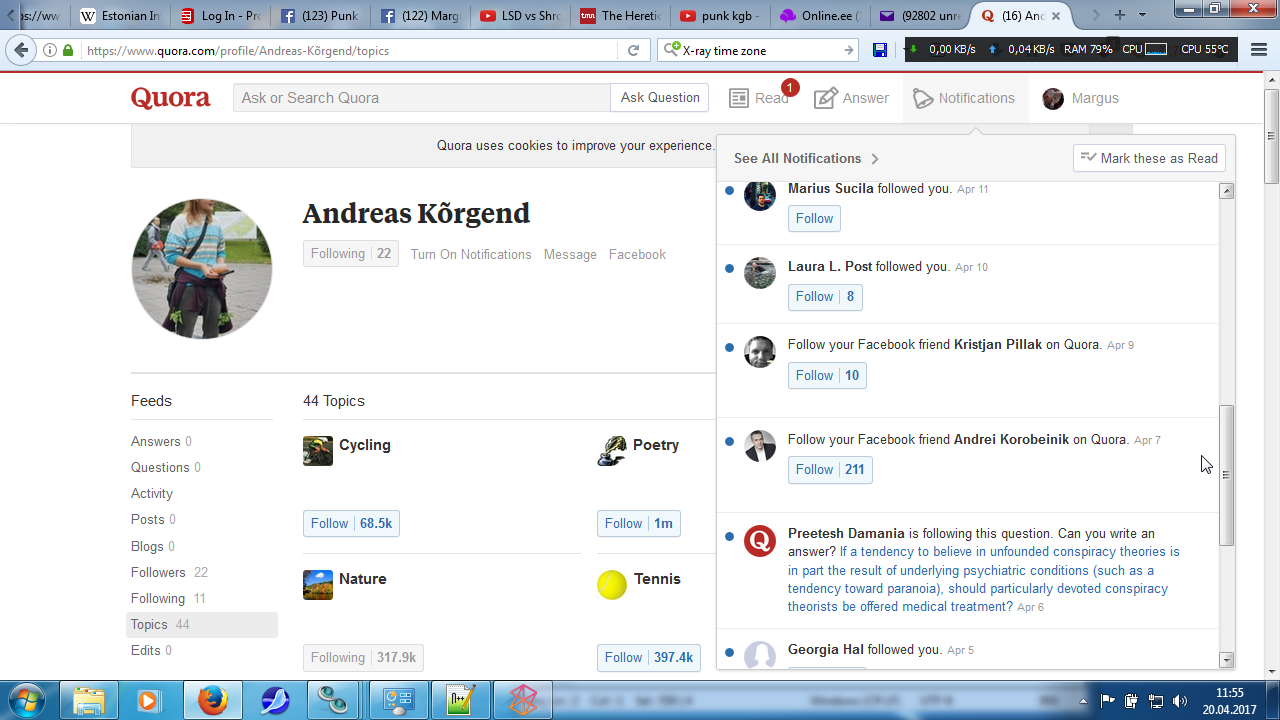Screen dimensions: 1280x720
Task: Expand See All Notifications chevron
Action: [x=875, y=159]
